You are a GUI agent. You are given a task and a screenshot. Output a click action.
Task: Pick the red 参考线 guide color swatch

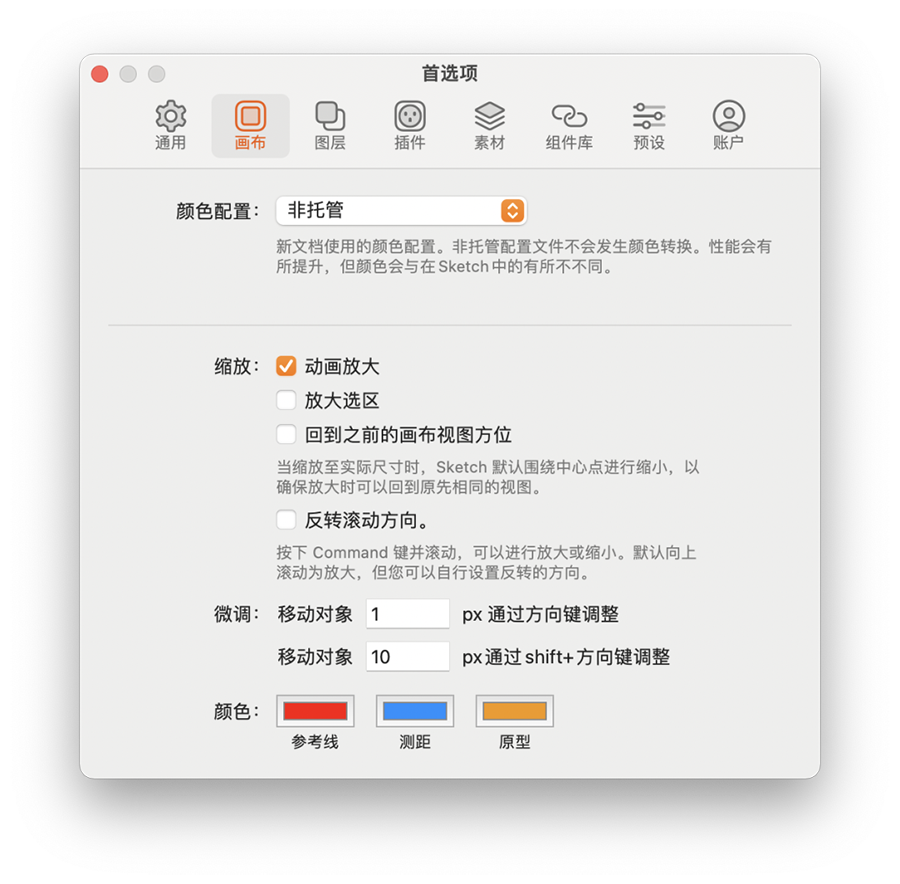(315, 711)
